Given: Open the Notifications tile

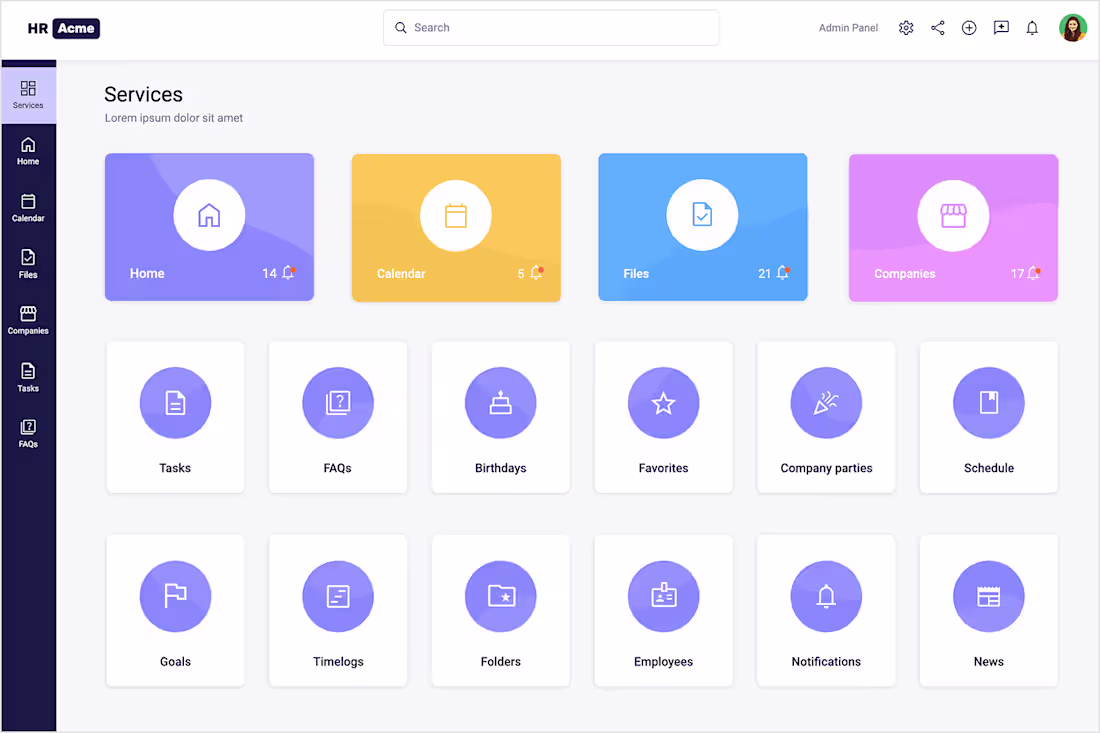Looking at the screenshot, I should click(x=826, y=611).
